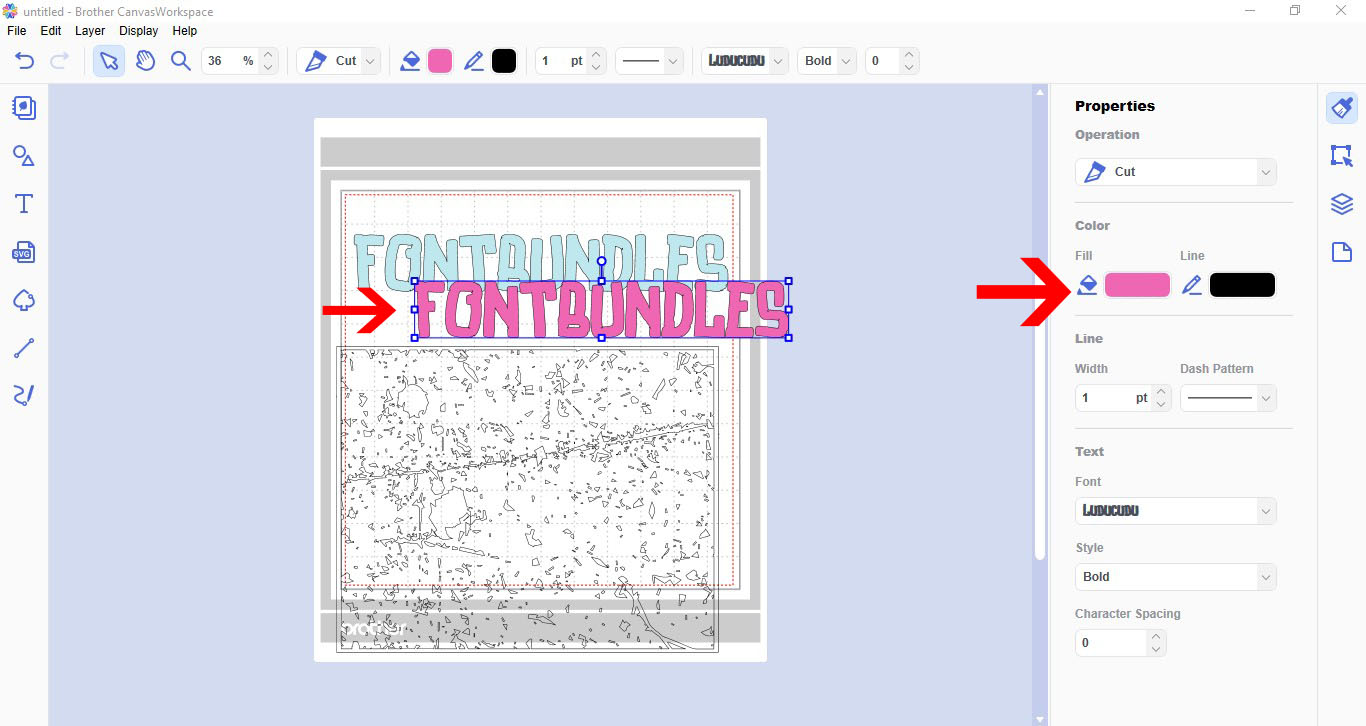
Task: Open the zoom magnifier tool
Action: click(x=181, y=60)
